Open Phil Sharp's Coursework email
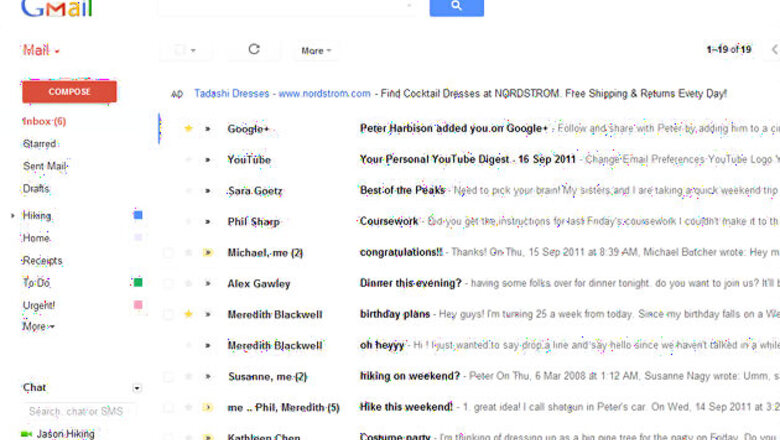Viewport: 780px width, 440px height. coord(389,221)
